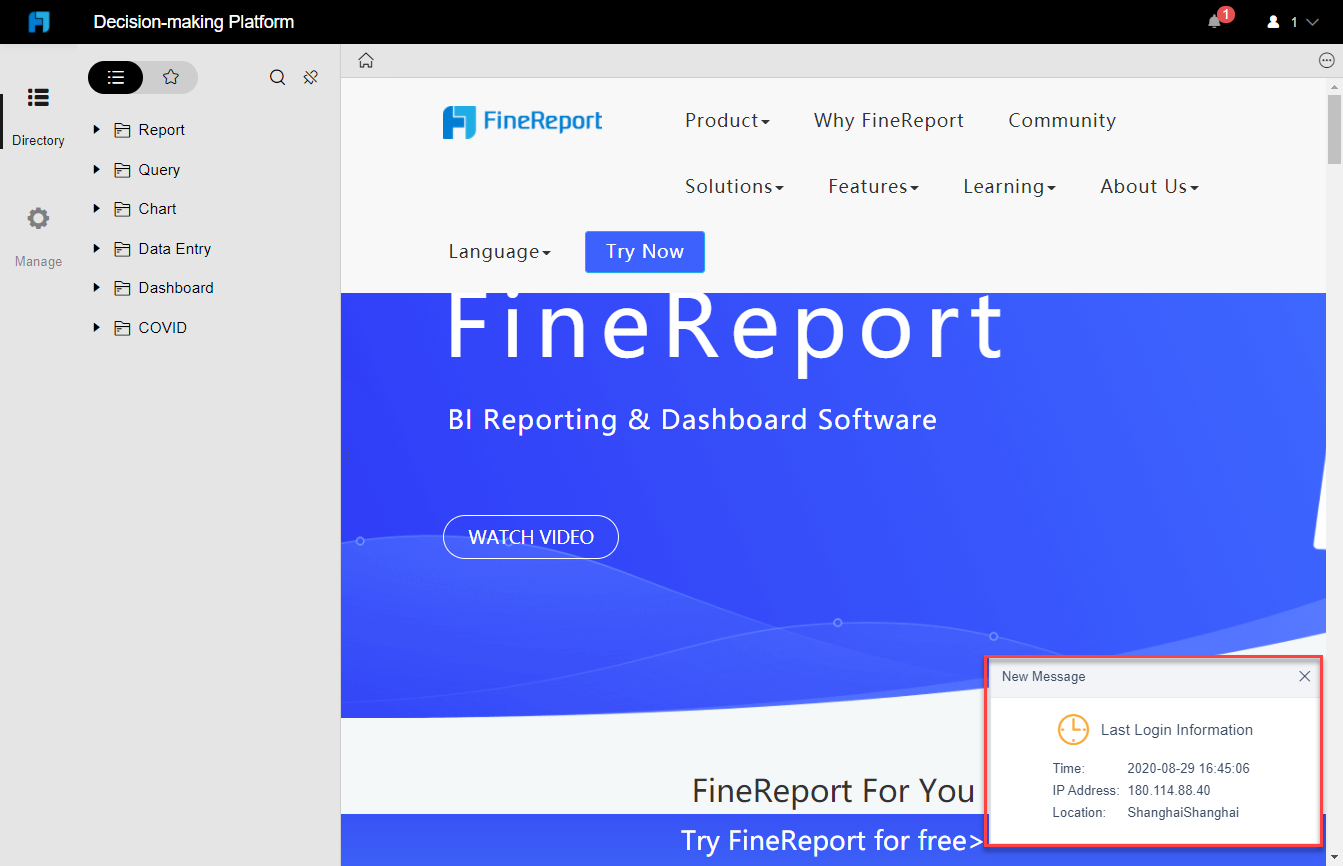Screen dimensions: 1343x866
Task: Toggle the directory list view button
Action: click(x=114, y=76)
